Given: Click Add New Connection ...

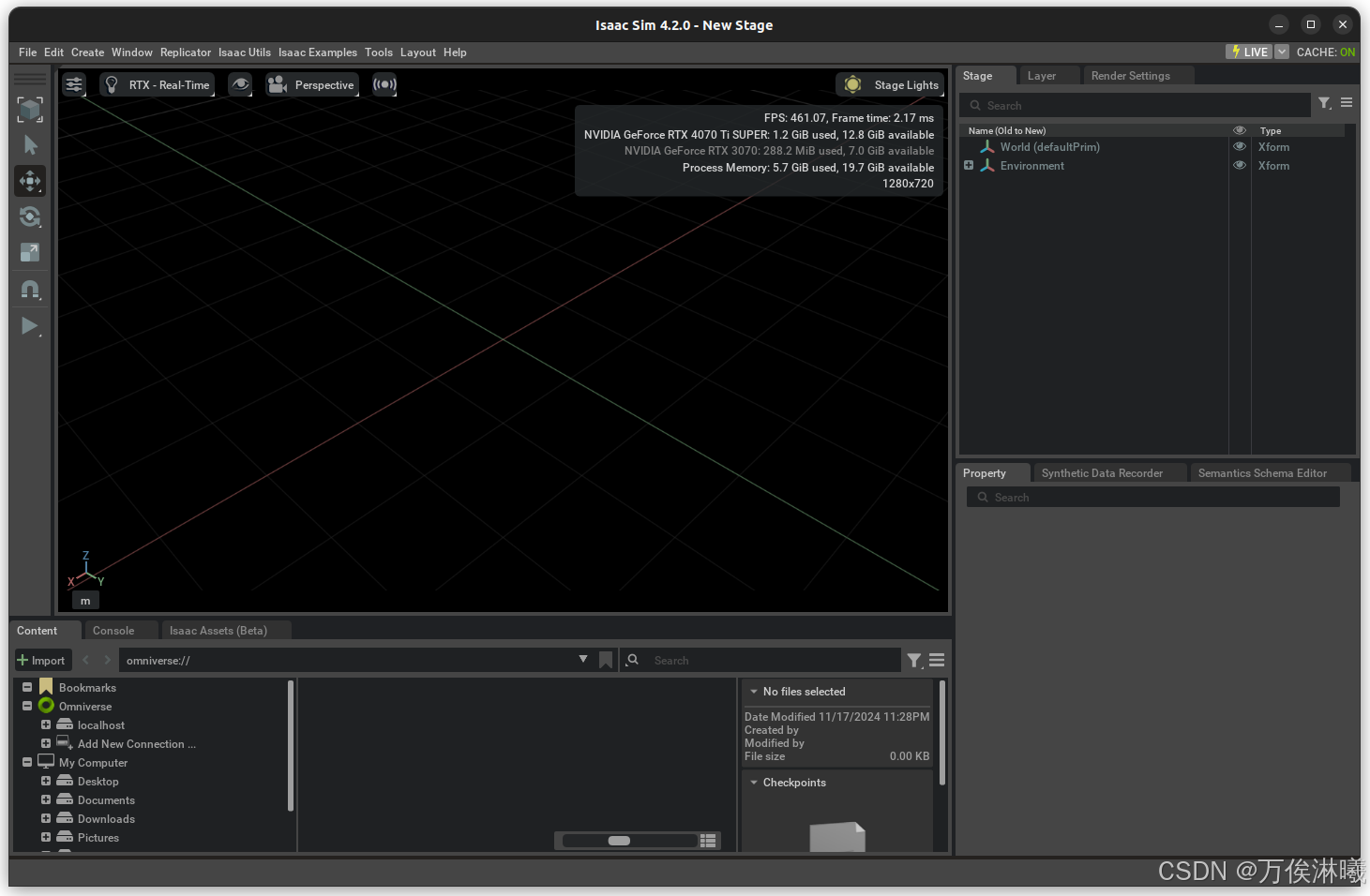Looking at the screenshot, I should [x=137, y=744].
